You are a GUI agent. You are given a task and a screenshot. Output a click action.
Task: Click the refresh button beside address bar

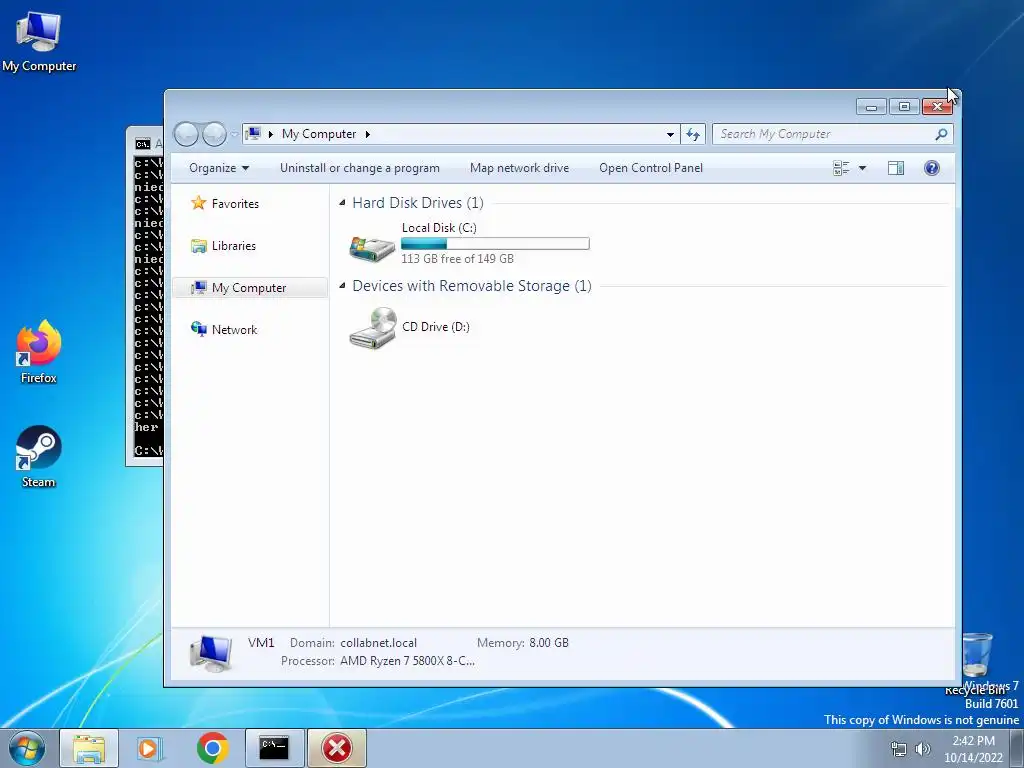(693, 135)
